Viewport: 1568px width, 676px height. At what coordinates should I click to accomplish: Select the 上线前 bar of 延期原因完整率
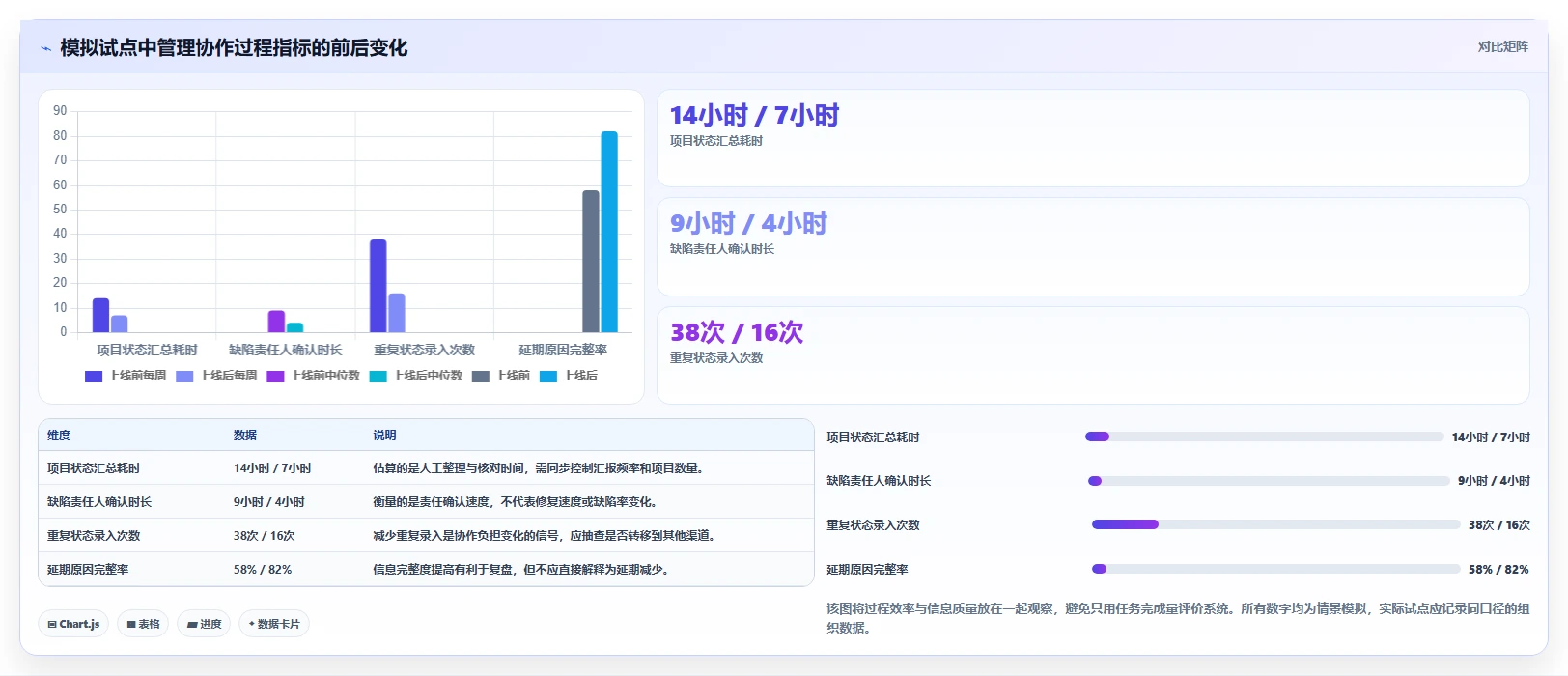coord(591,261)
